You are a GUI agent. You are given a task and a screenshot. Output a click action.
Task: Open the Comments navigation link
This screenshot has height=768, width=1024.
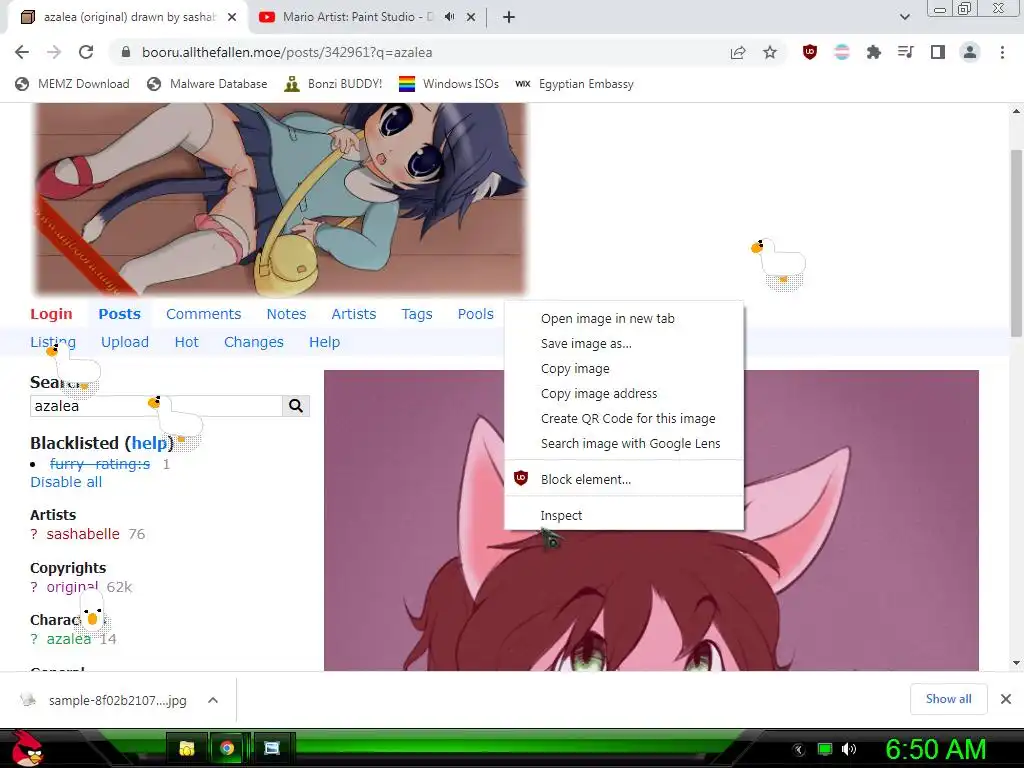[203, 314]
